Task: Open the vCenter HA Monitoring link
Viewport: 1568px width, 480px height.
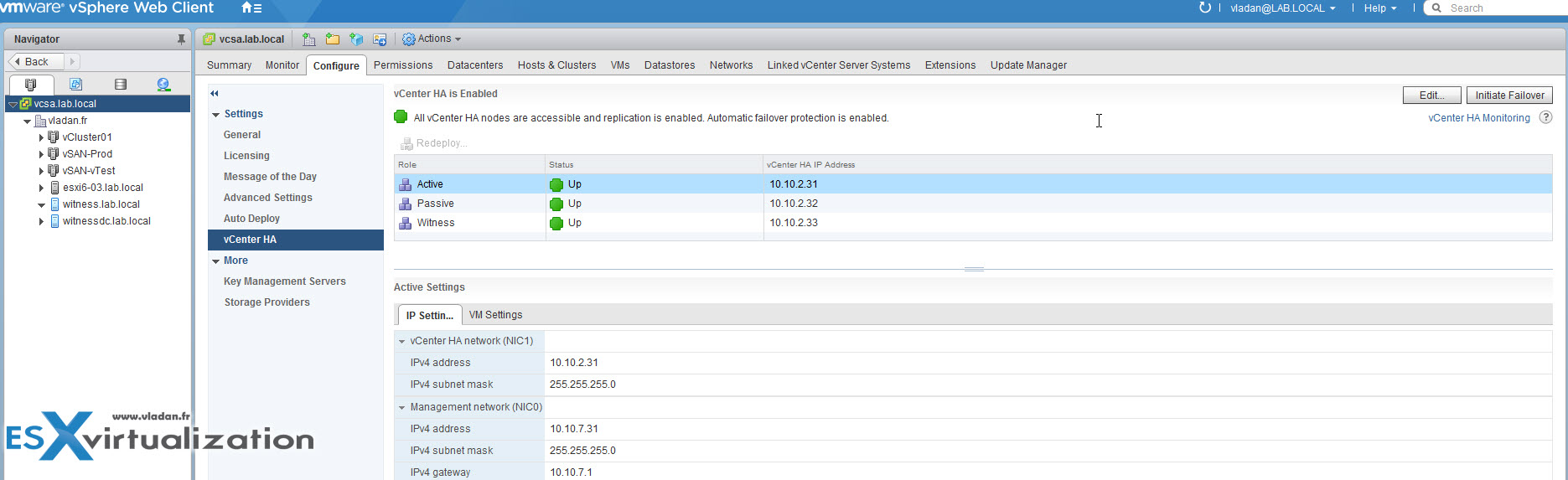Action: pyautogui.click(x=1479, y=118)
